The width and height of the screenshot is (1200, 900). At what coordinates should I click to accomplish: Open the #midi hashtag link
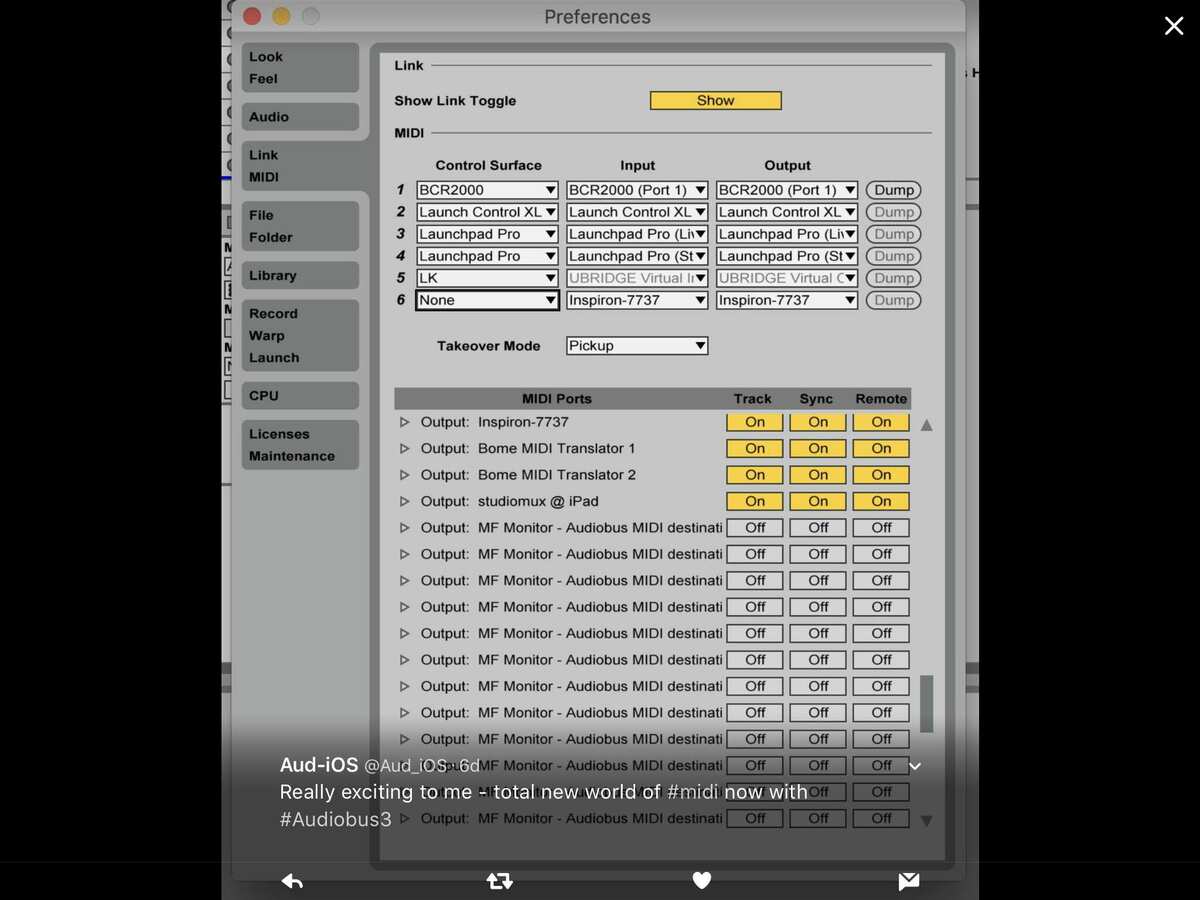point(693,792)
